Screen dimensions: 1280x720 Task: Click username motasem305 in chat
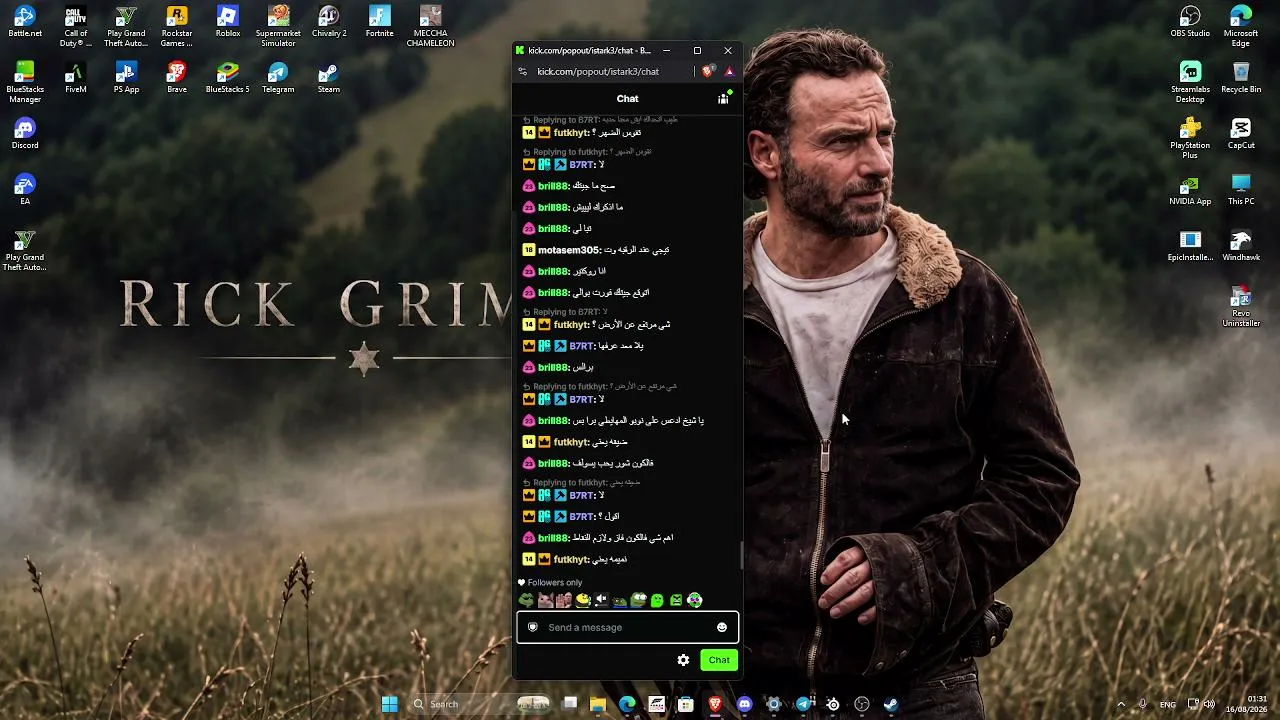point(569,250)
